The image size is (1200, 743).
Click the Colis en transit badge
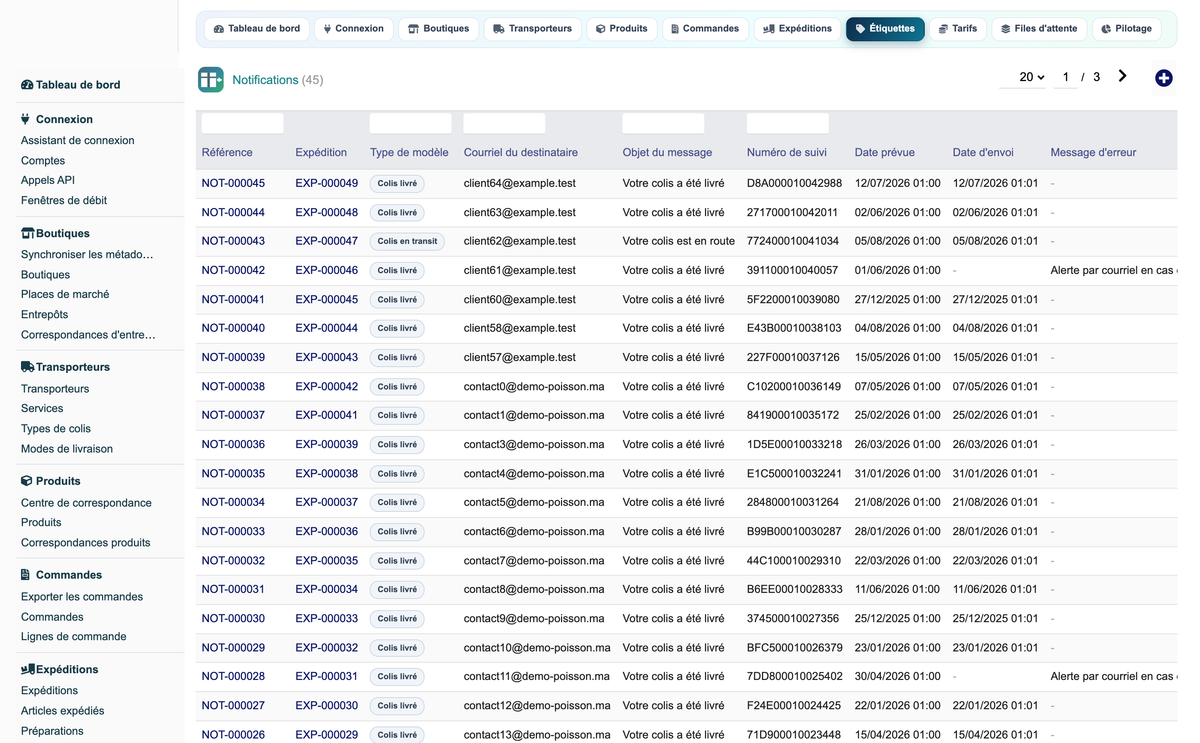[x=407, y=241]
